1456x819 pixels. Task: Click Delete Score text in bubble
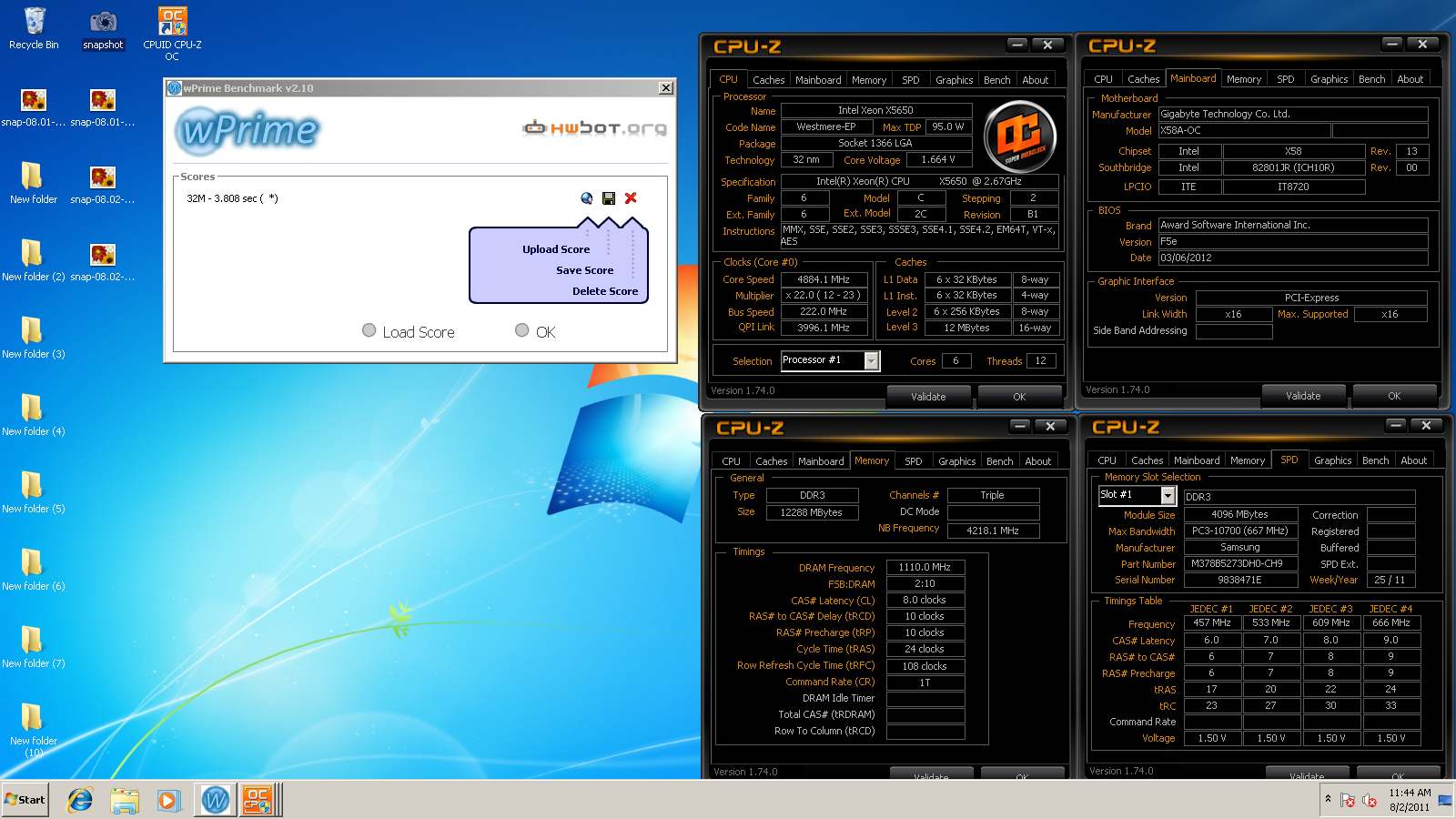click(x=605, y=291)
